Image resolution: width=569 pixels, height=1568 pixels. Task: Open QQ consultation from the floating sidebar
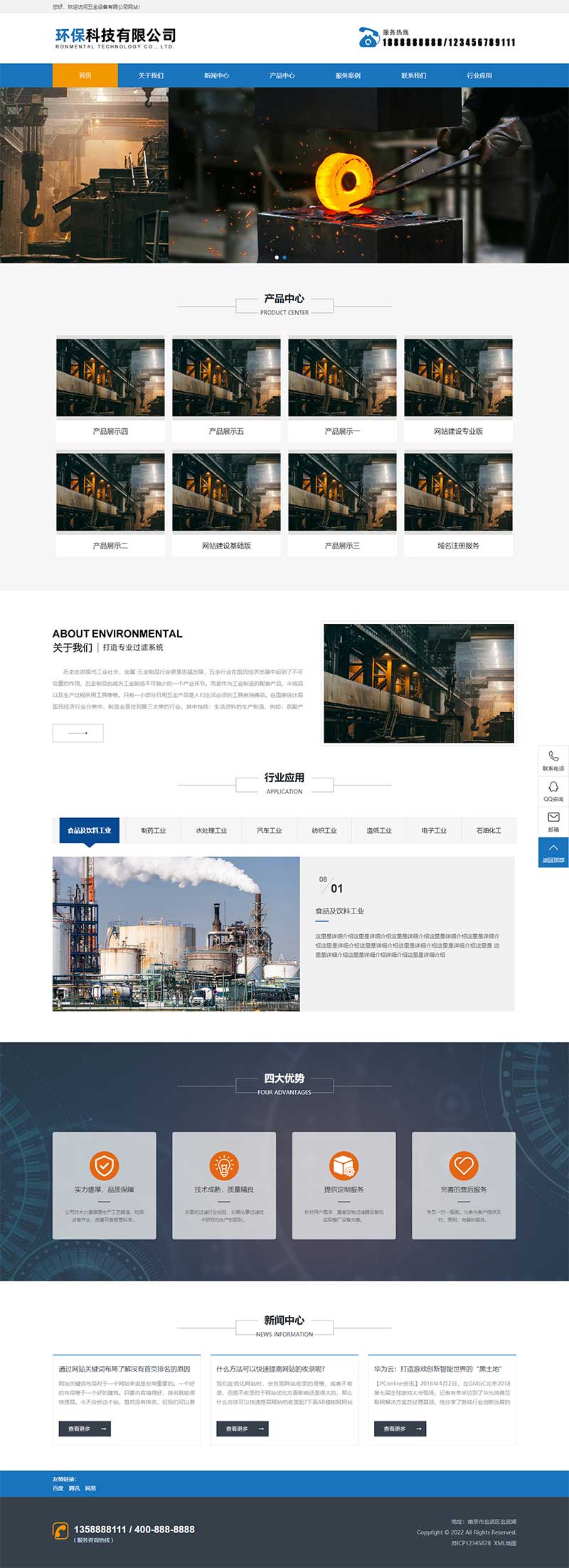(553, 787)
